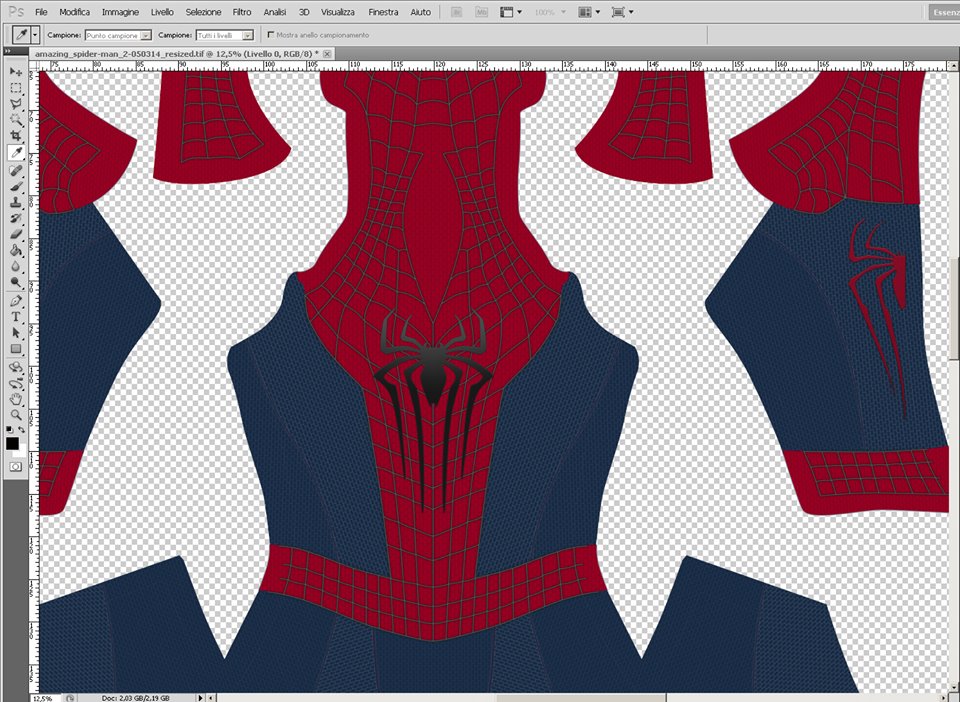The width and height of the screenshot is (960, 702).
Task: Select the Paint Bucket tool
Action: coord(16,250)
